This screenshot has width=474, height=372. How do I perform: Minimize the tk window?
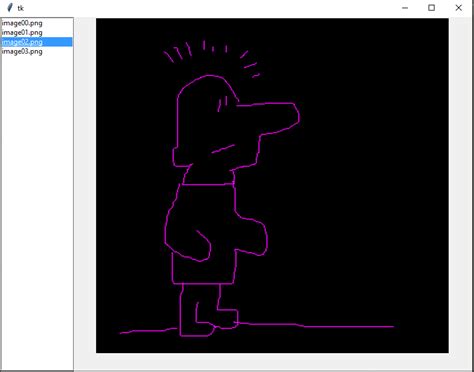point(405,8)
